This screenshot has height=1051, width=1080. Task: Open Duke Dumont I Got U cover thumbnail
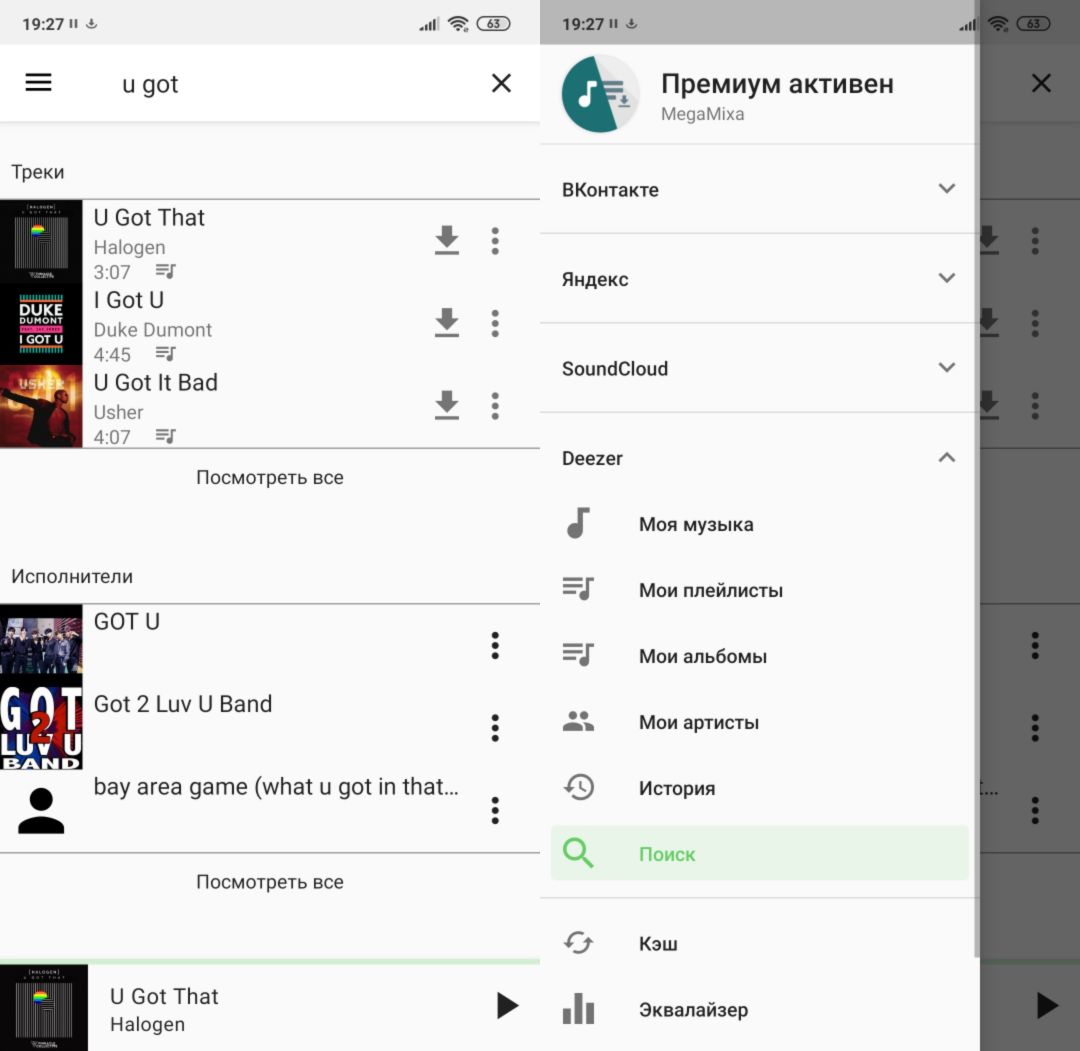point(41,324)
